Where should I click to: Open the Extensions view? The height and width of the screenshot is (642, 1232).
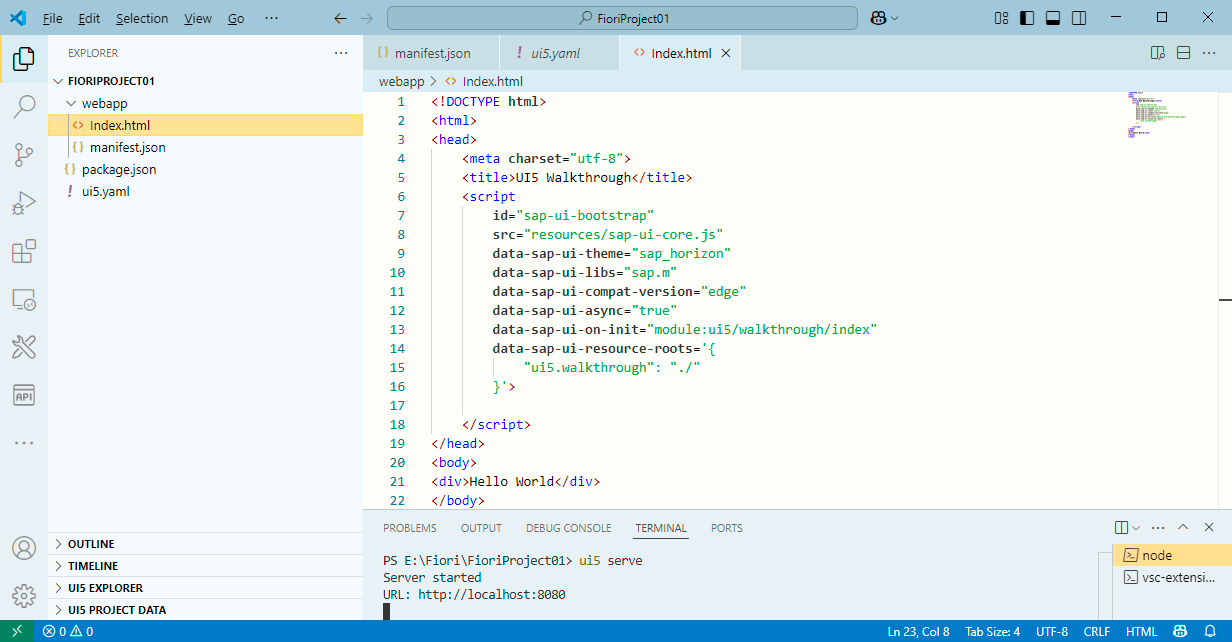pyautogui.click(x=24, y=251)
